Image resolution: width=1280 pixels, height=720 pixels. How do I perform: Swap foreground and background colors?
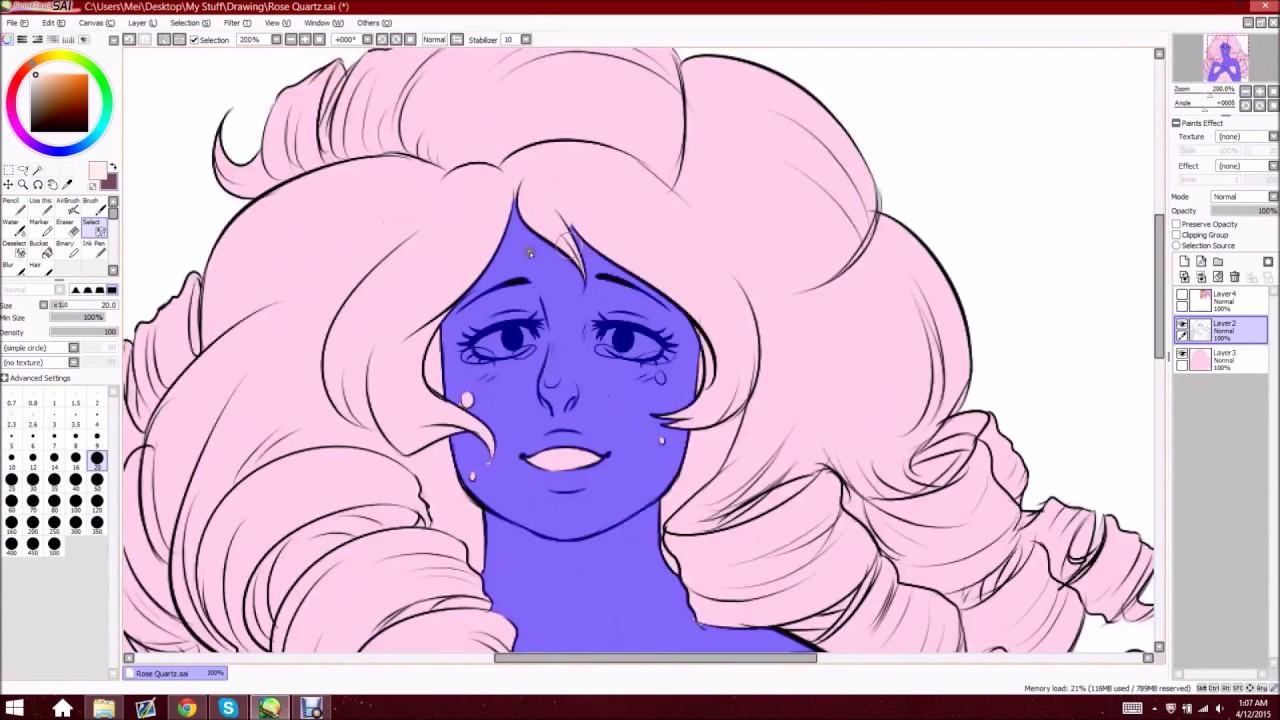(112, 168)
